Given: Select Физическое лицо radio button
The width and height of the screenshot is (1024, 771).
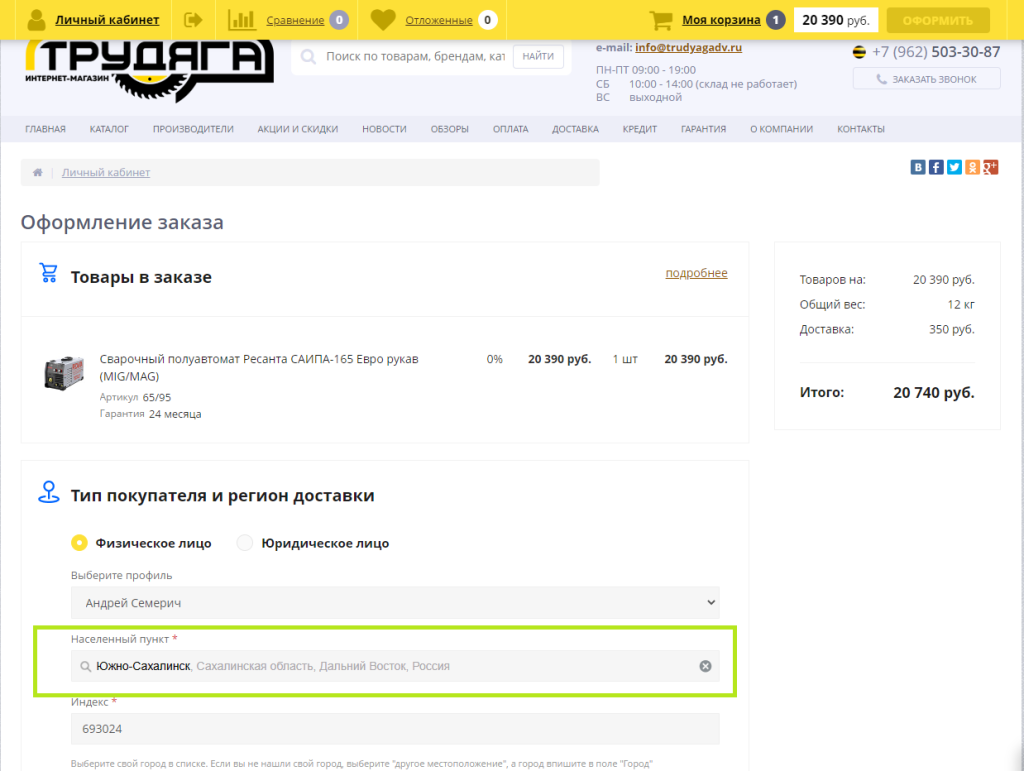Looking at the screenshot, I should [x=79, y=543].
